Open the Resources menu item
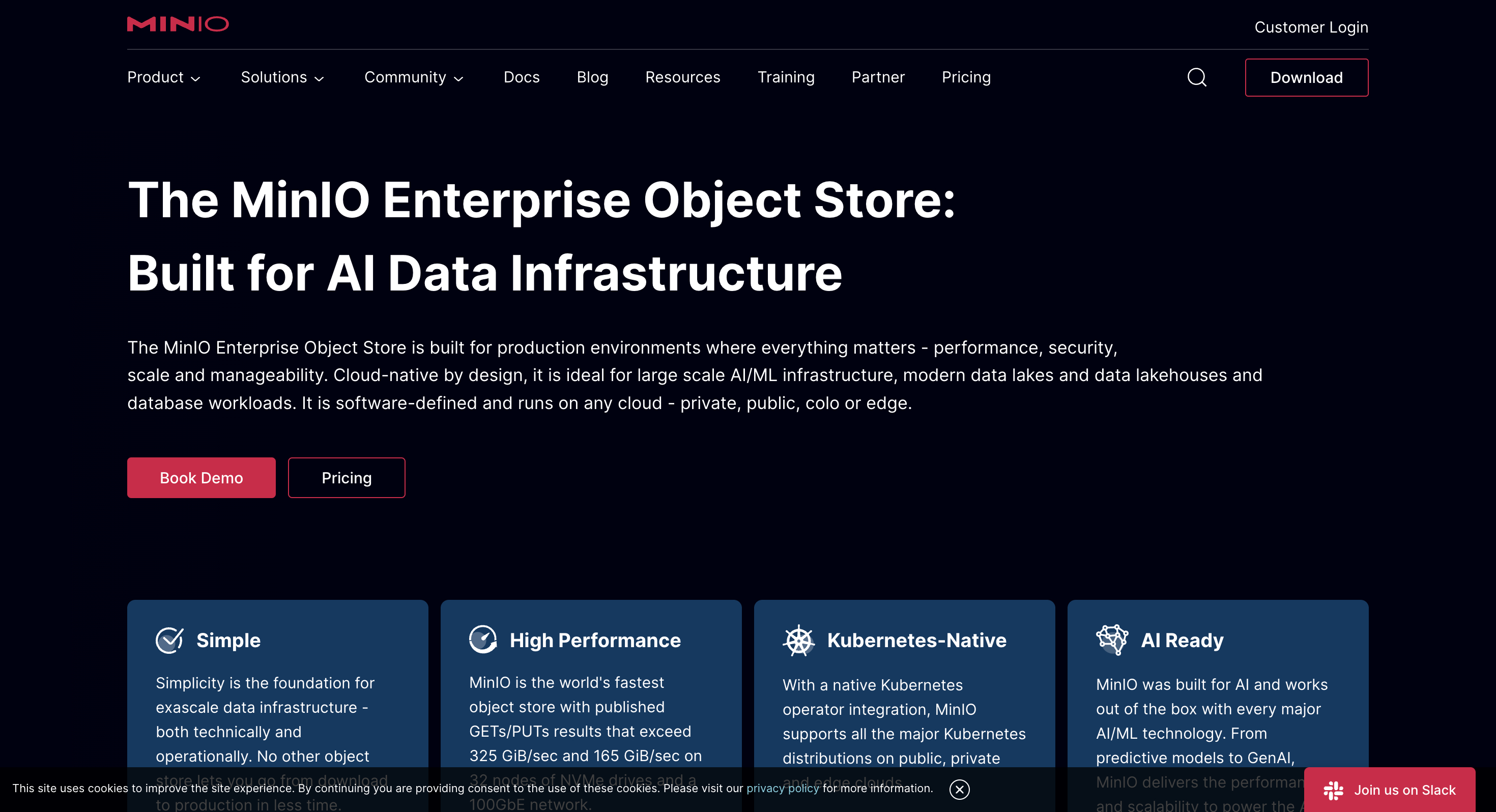Viewport: 1496px width, 812px height. click(682, 77)
